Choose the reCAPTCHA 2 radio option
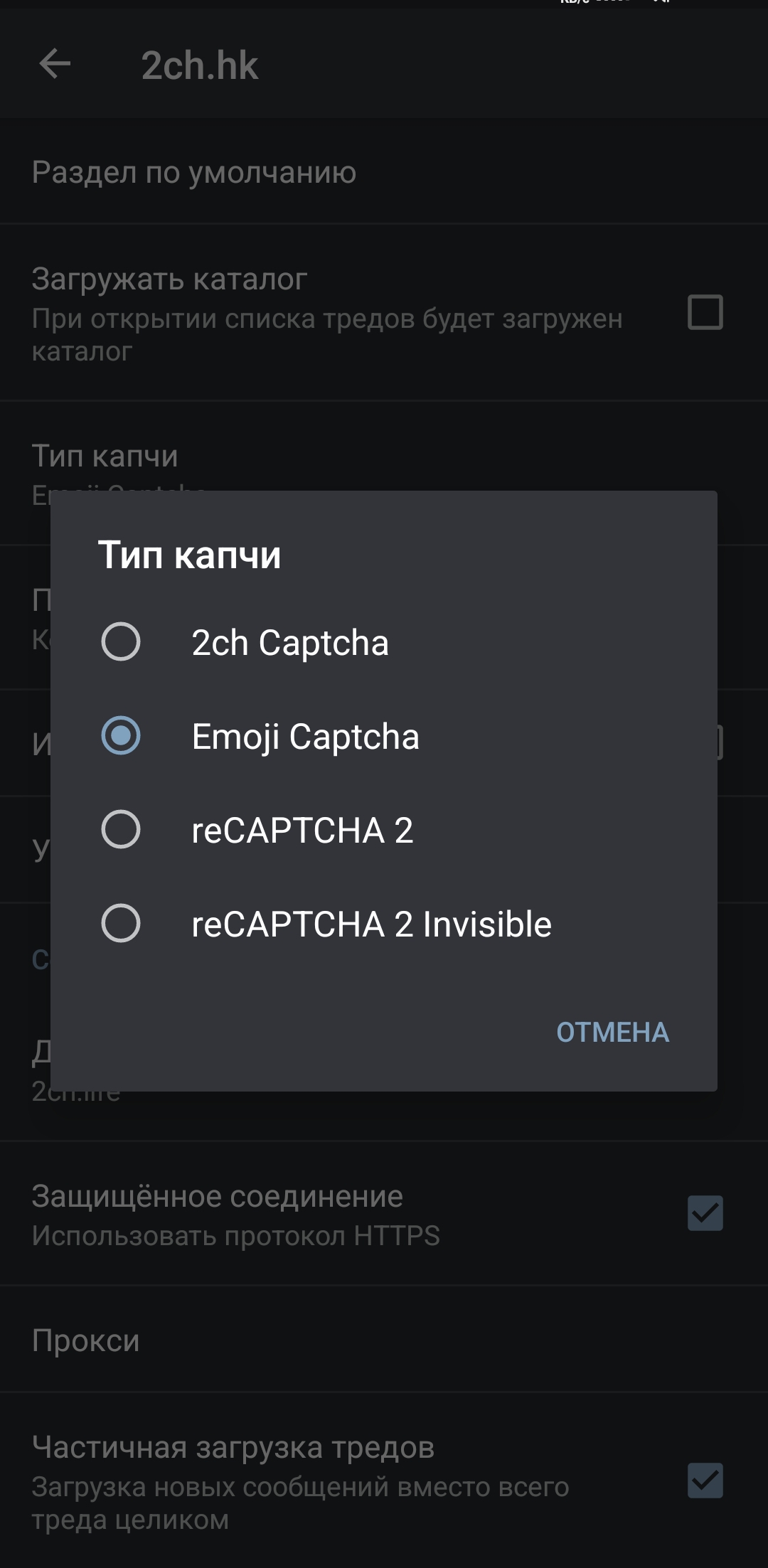The width and height of the screenshot is (768, 1568). tap(121, 829)
